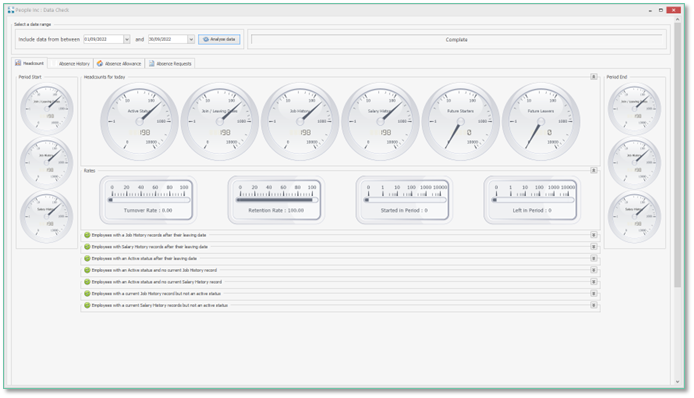Click the start date input field
The height and width of the screenshot is (398, 694).
point(103,39)
